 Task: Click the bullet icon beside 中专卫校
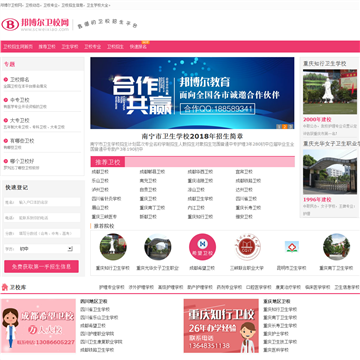[x=6, y=100]
